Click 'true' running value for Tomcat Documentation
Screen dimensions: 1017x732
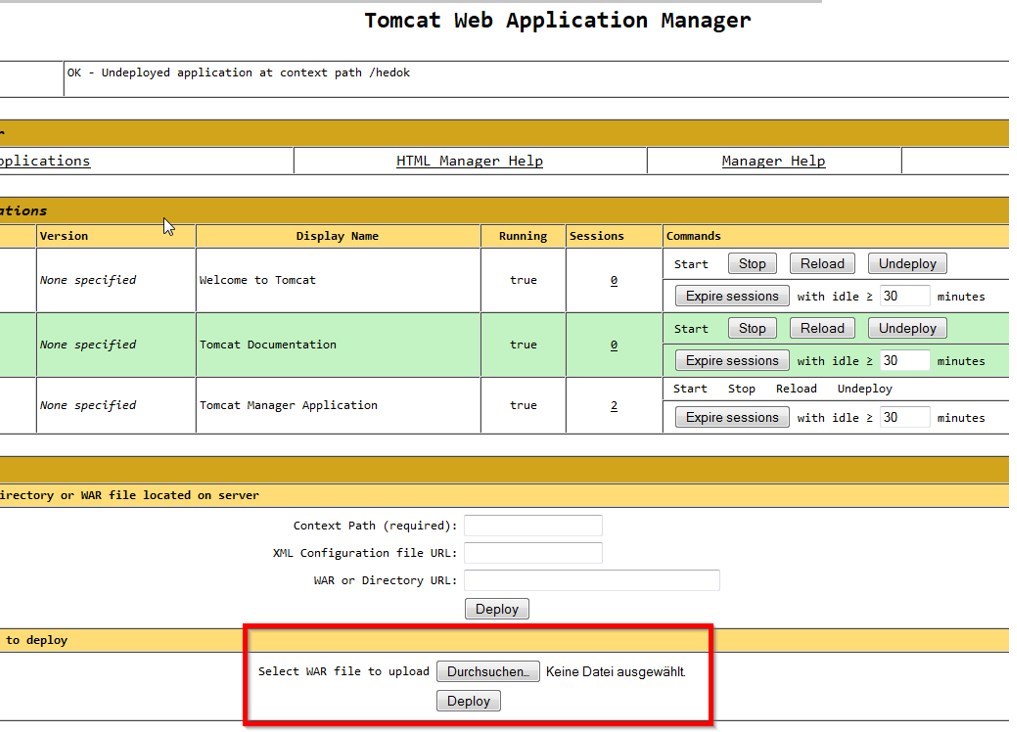click(523, 345)
